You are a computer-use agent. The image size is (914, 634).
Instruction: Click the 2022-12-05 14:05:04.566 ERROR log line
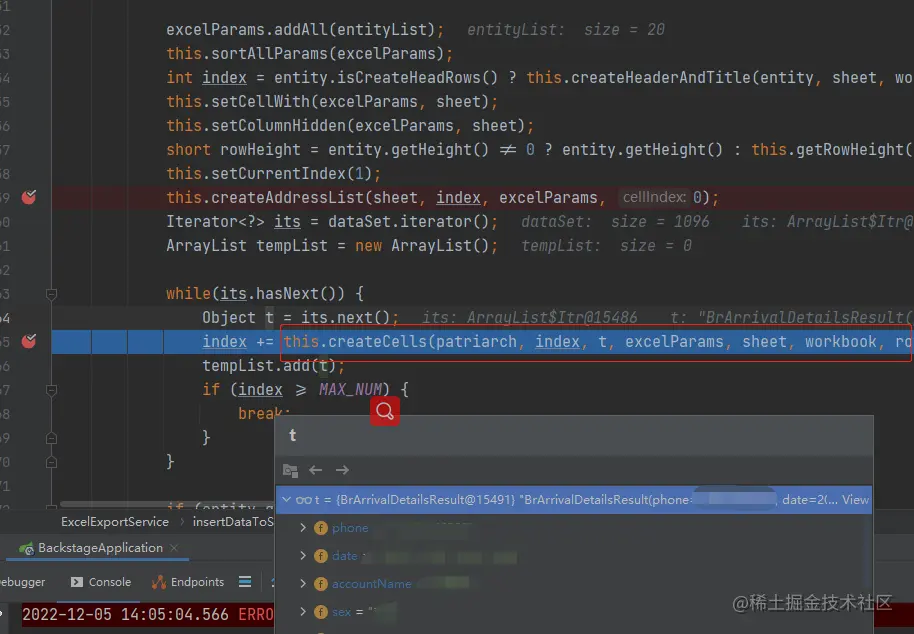pyautogui.click(x=147, y=614)
